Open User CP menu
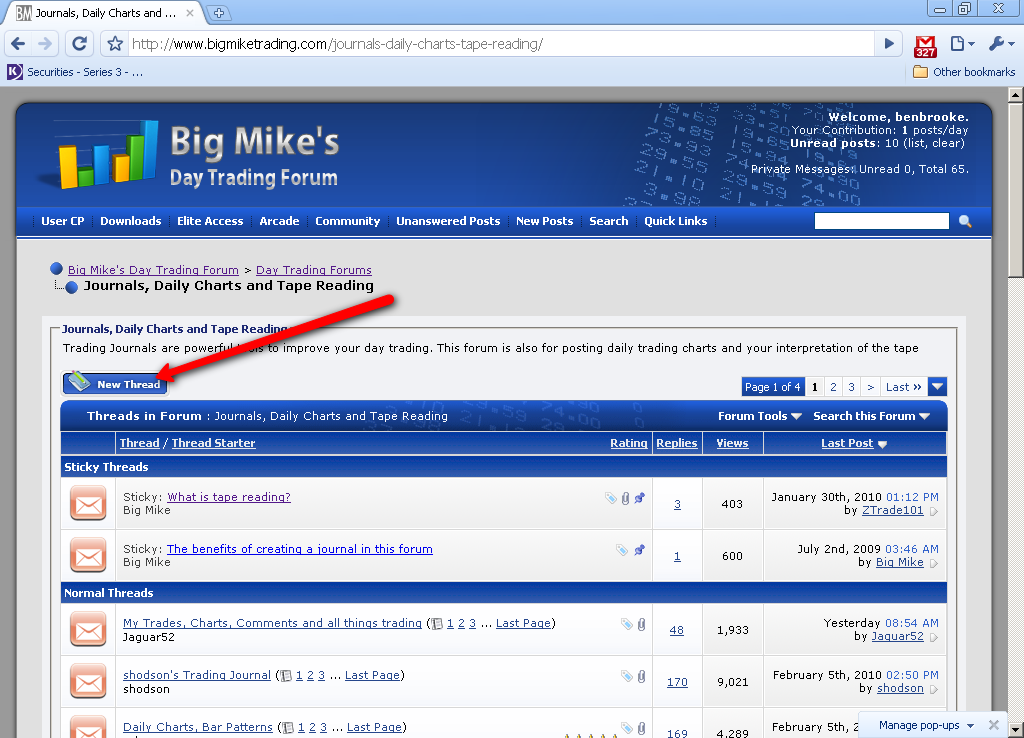This screenshot has height=738, width=1024. tap(63, 221)
